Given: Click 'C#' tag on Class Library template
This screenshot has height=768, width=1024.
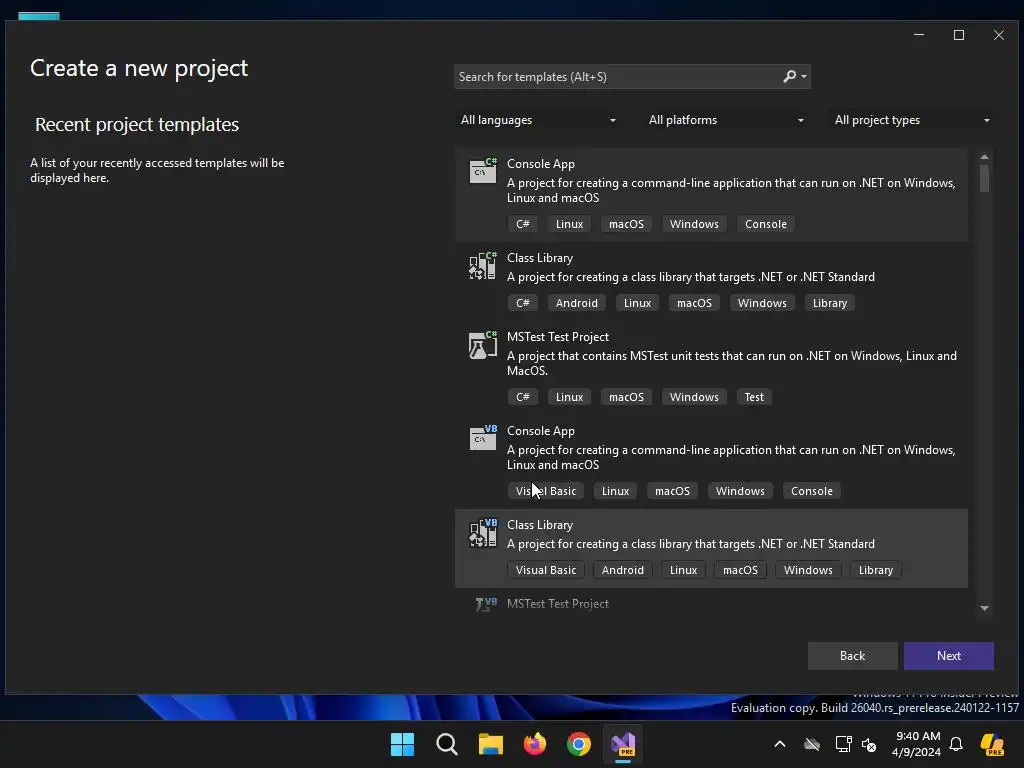Looking at the screenshot, I should click(523, 303).
